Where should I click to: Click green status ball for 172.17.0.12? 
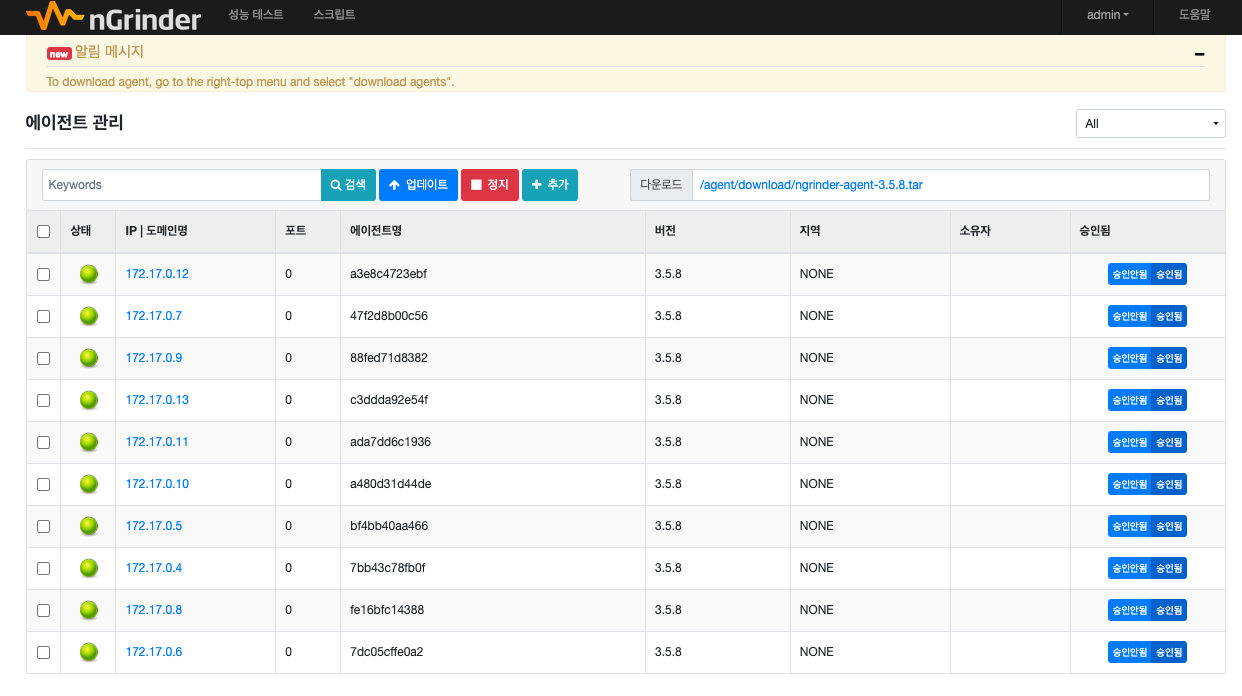[89, 274]
